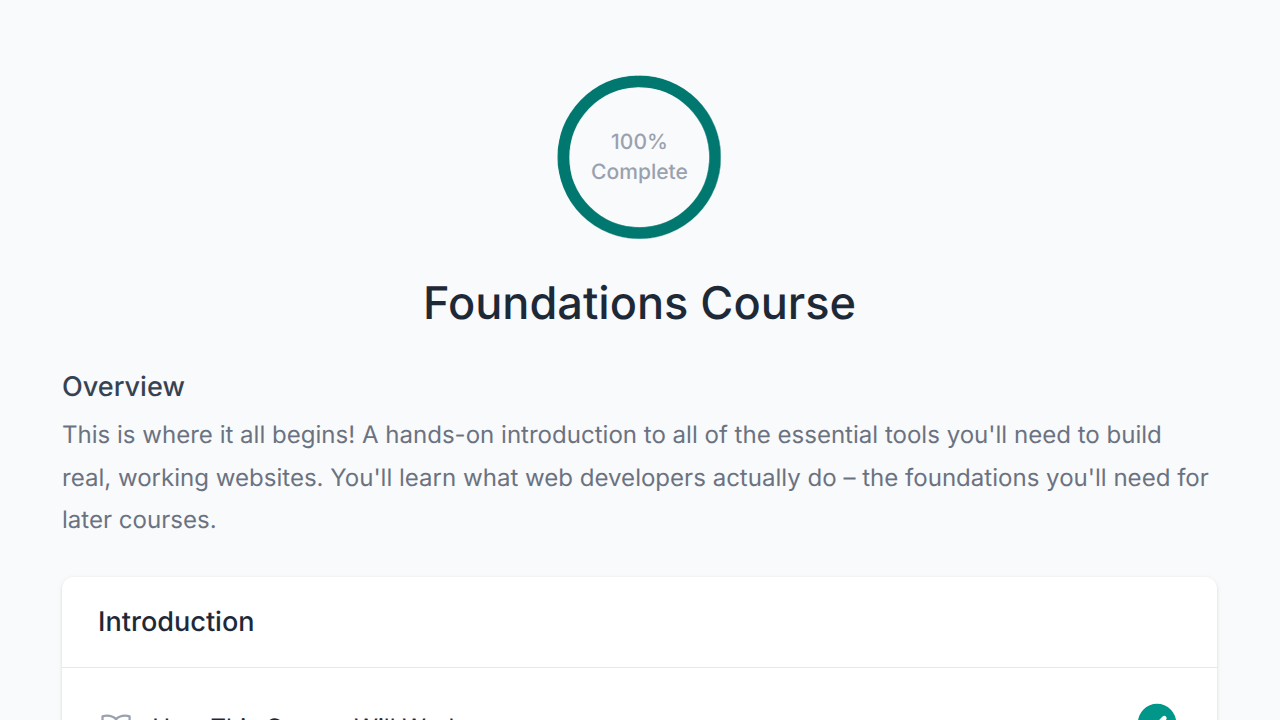The width and height of the screenshot is (1280, 720).
Task: Click the Overview heading
Action: 123,387
